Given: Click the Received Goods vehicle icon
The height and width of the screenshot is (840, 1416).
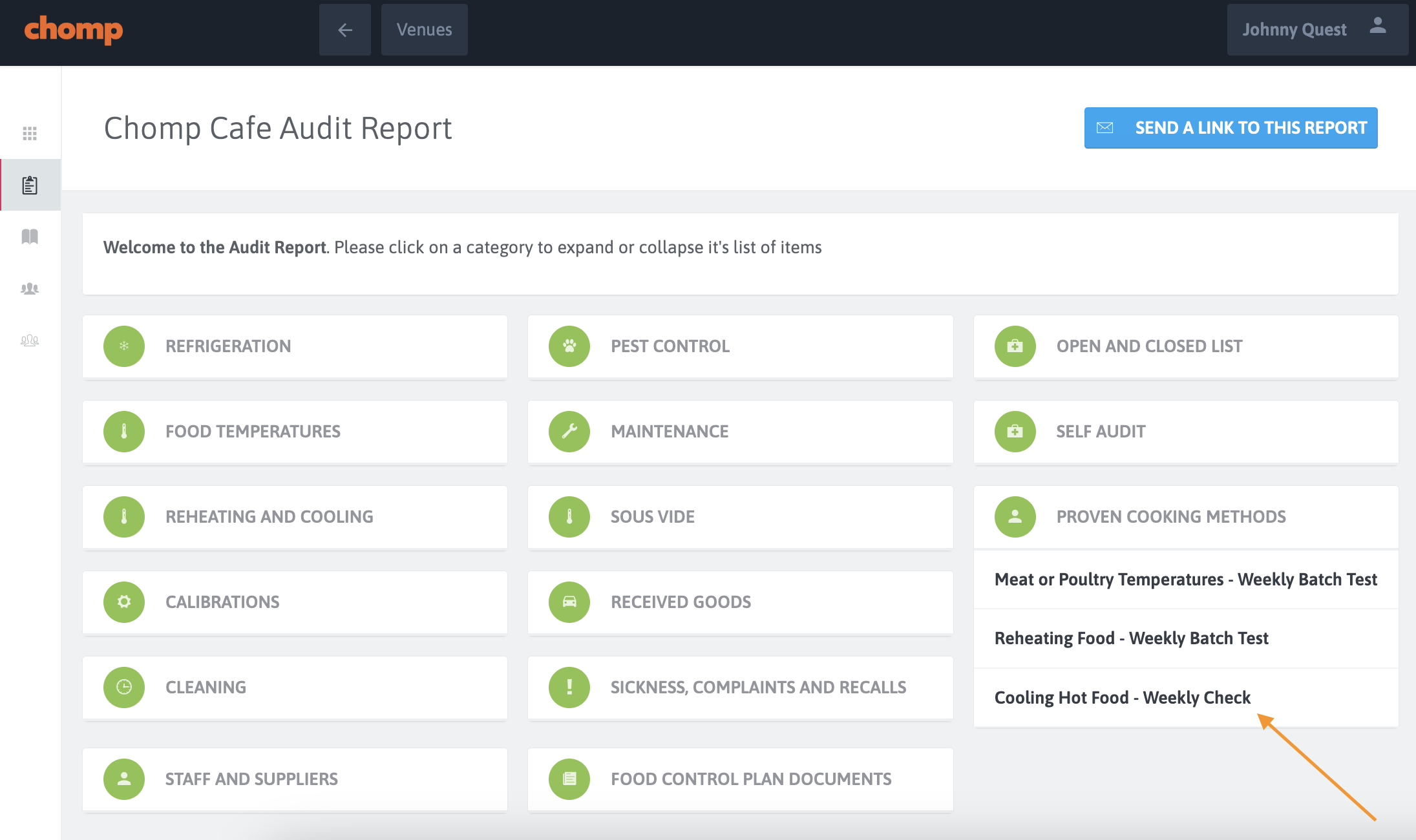Looking at the screenshot, I should [x=569, y=602].
